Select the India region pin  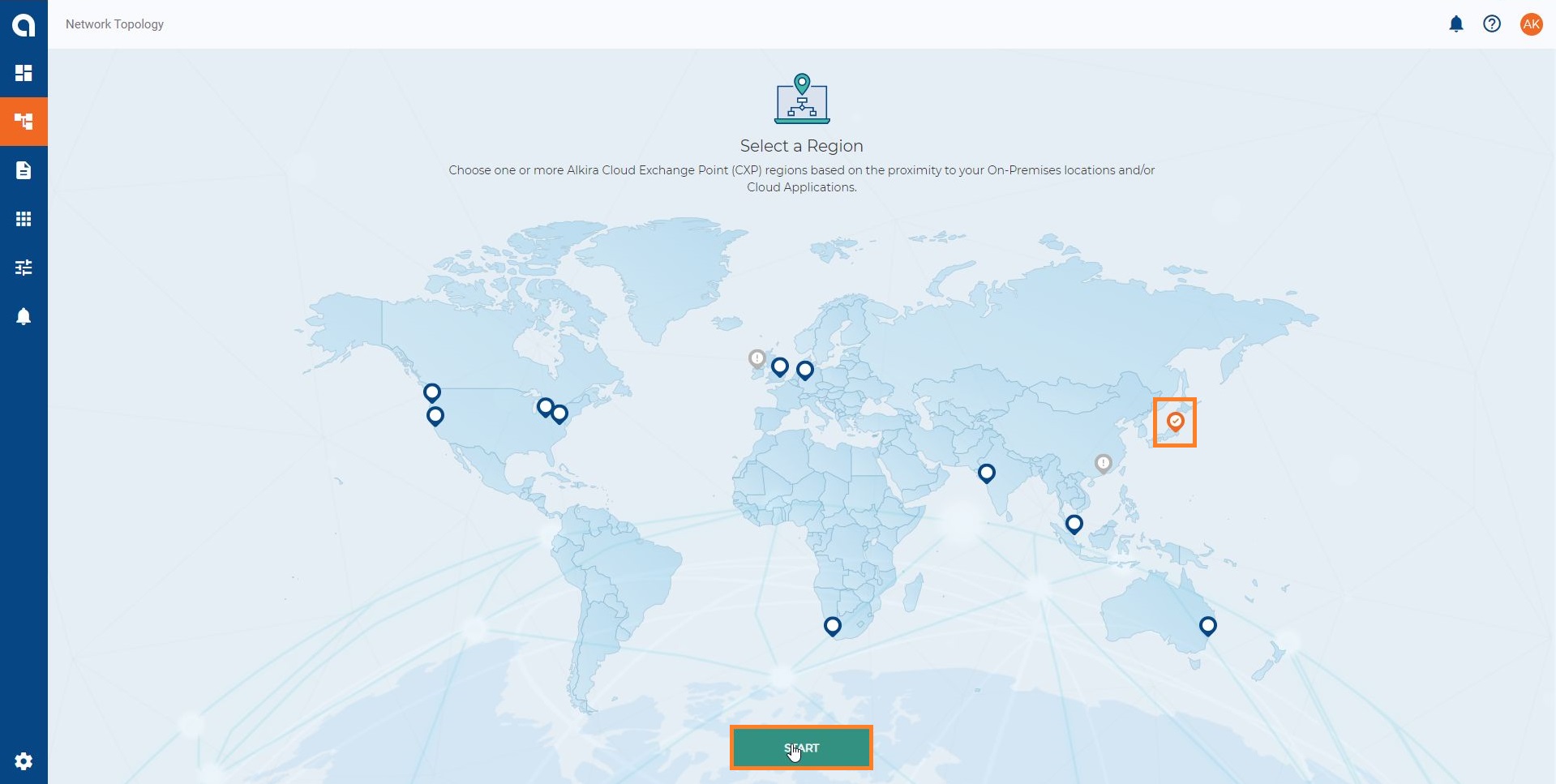pos(986,473)
